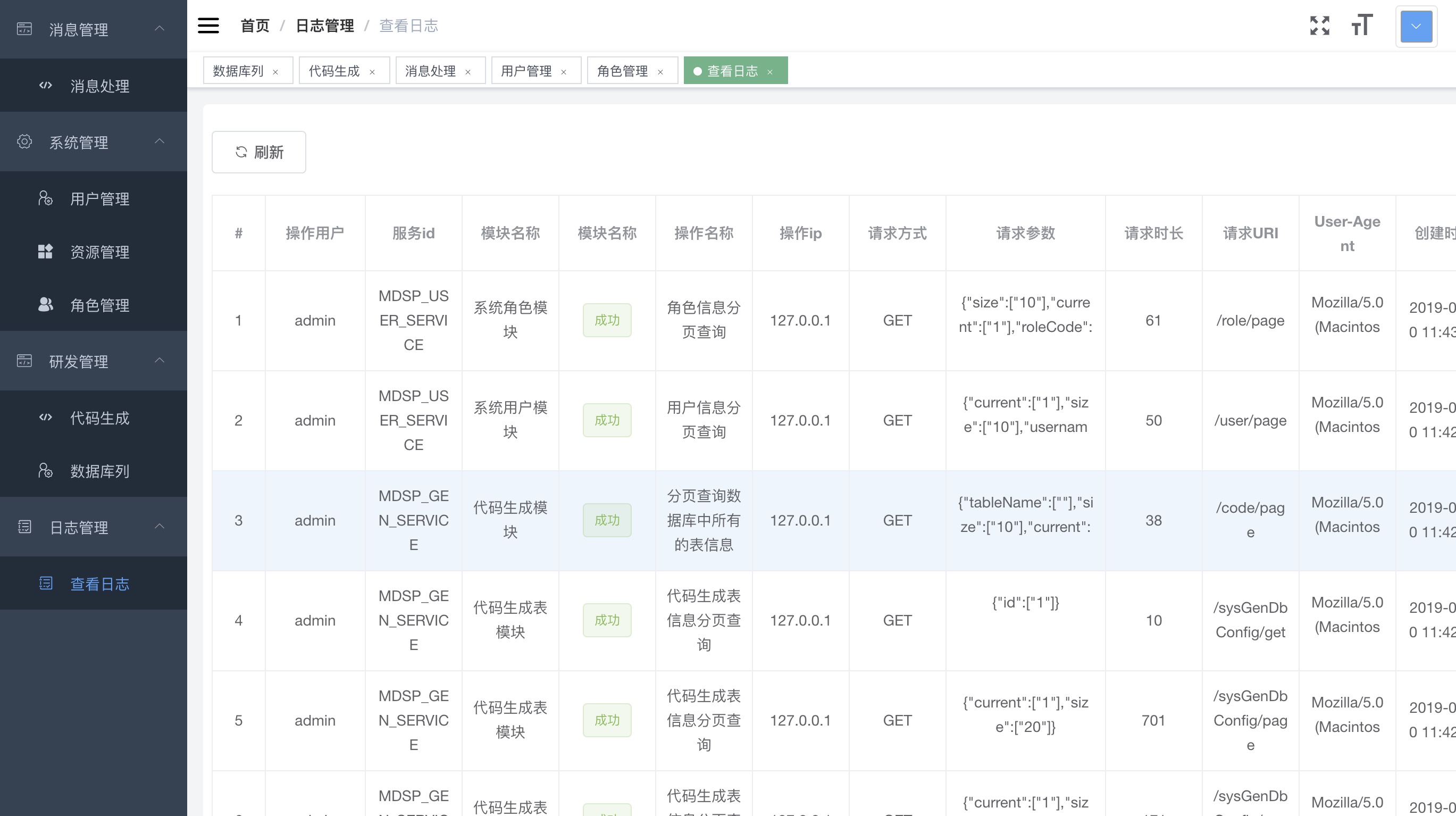1456x816 pixels.
Task: Toggle fullscreen mode icon
Action: (1319, 26)
